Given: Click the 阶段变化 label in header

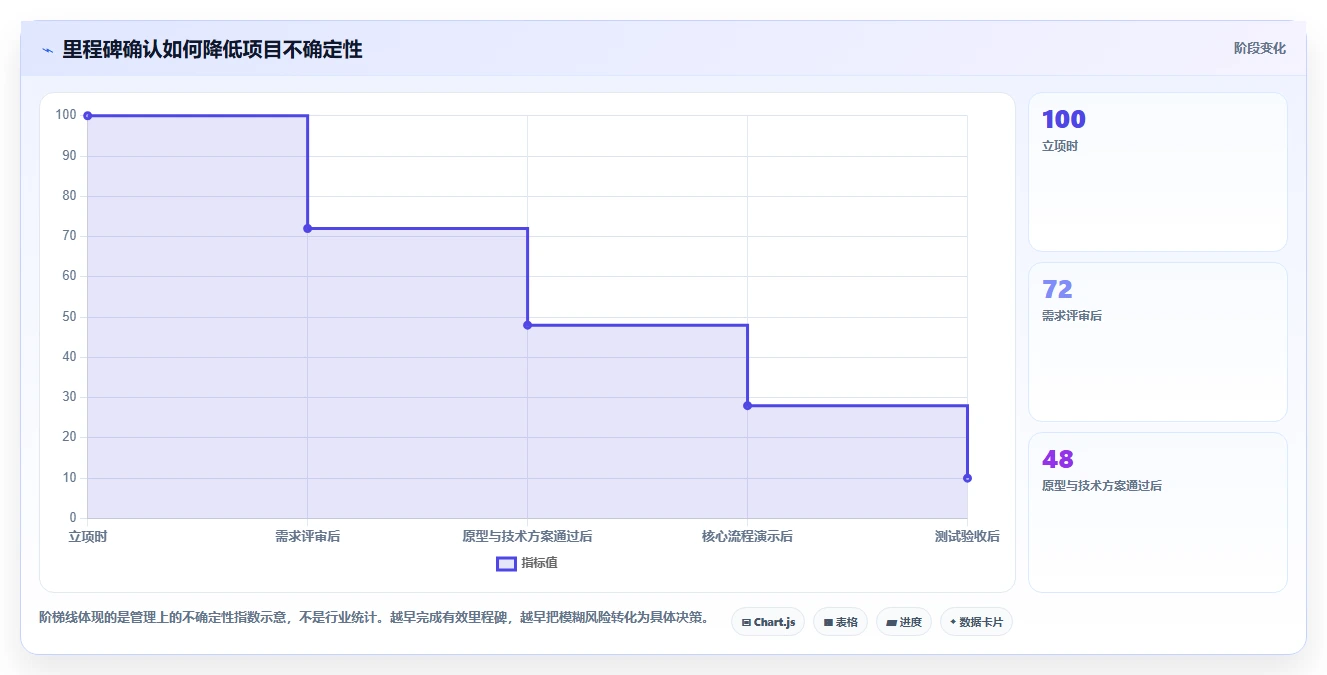Looking at the screenshot, I should pos(1259,48).
